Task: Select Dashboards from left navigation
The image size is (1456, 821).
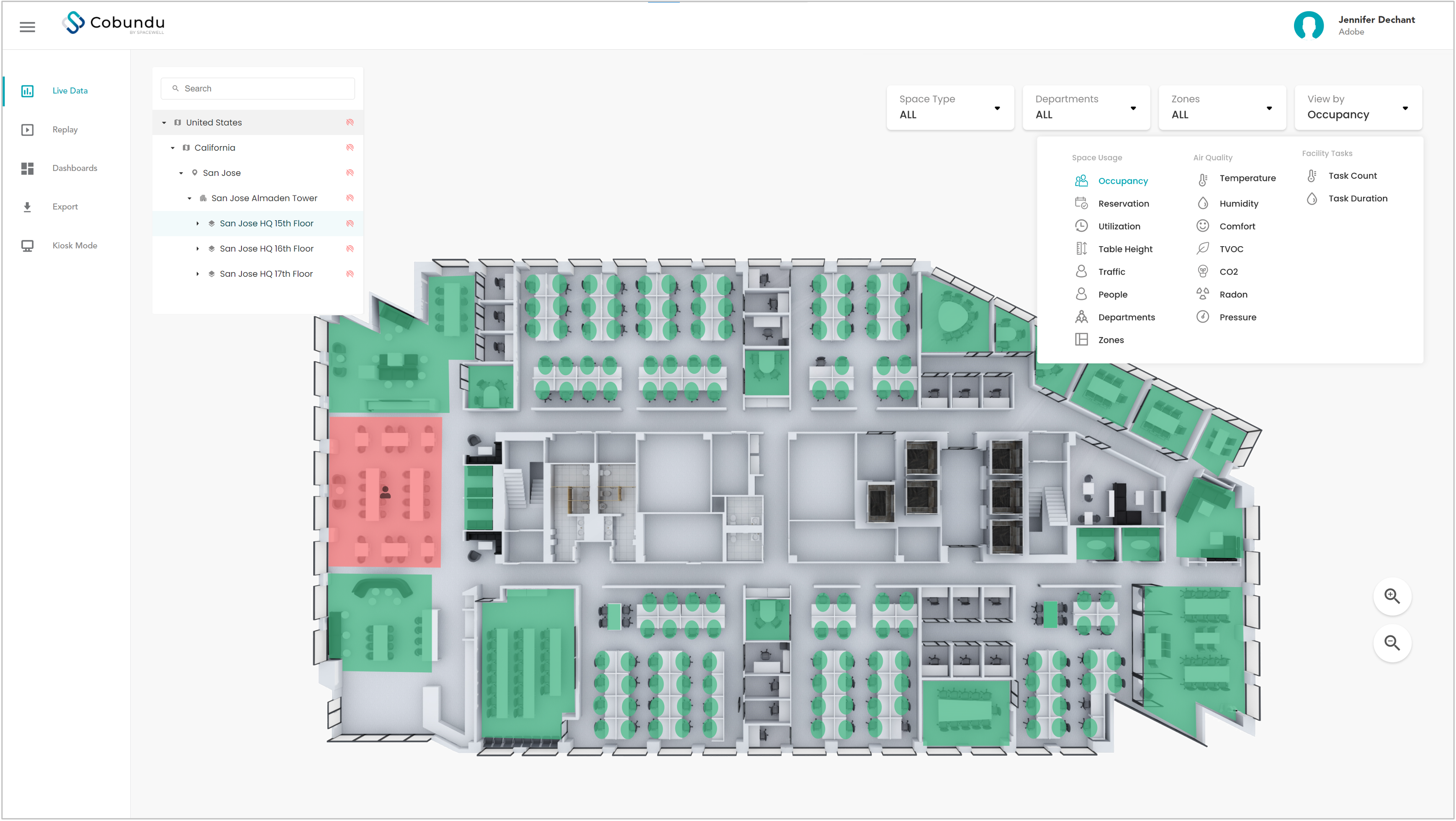Action: pyautogui.click(x=74, y=168)
